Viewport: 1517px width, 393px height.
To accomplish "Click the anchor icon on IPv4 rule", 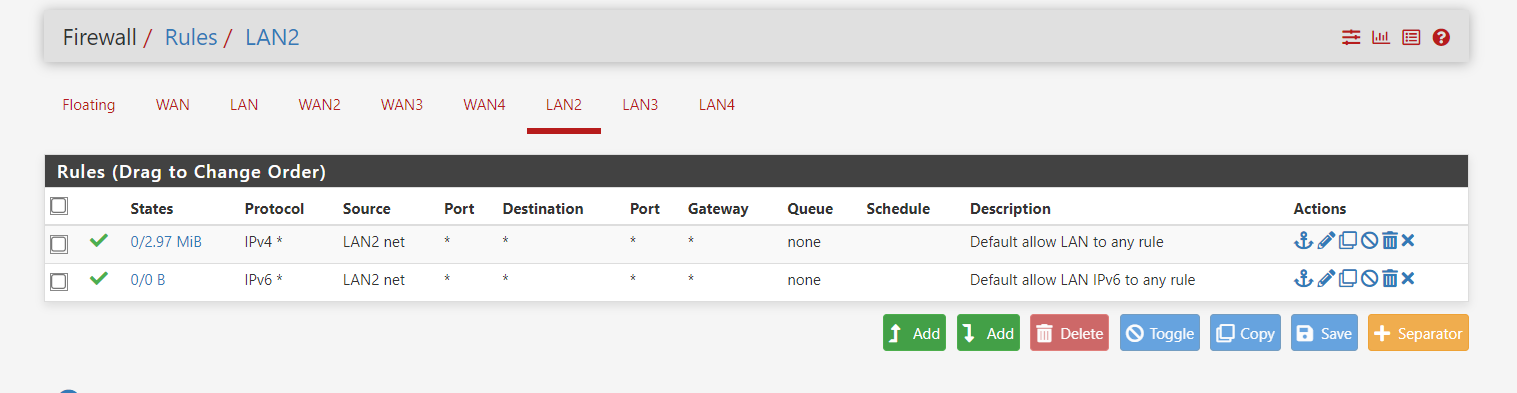I will tap(1303, 240).
